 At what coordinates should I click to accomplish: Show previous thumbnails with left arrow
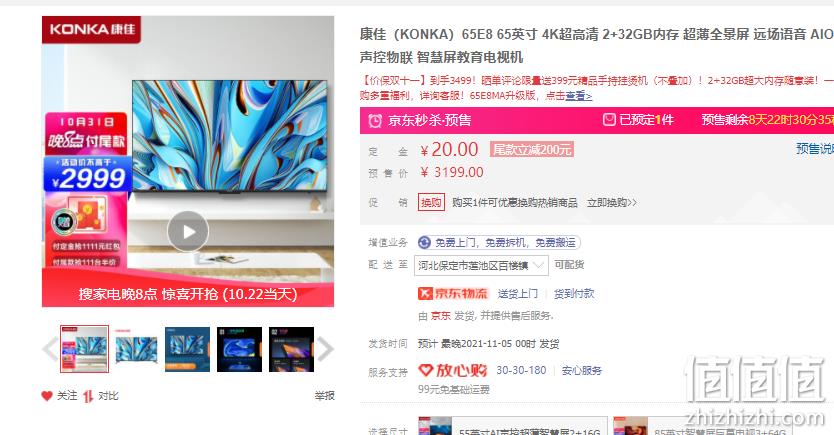pos(51,349)
